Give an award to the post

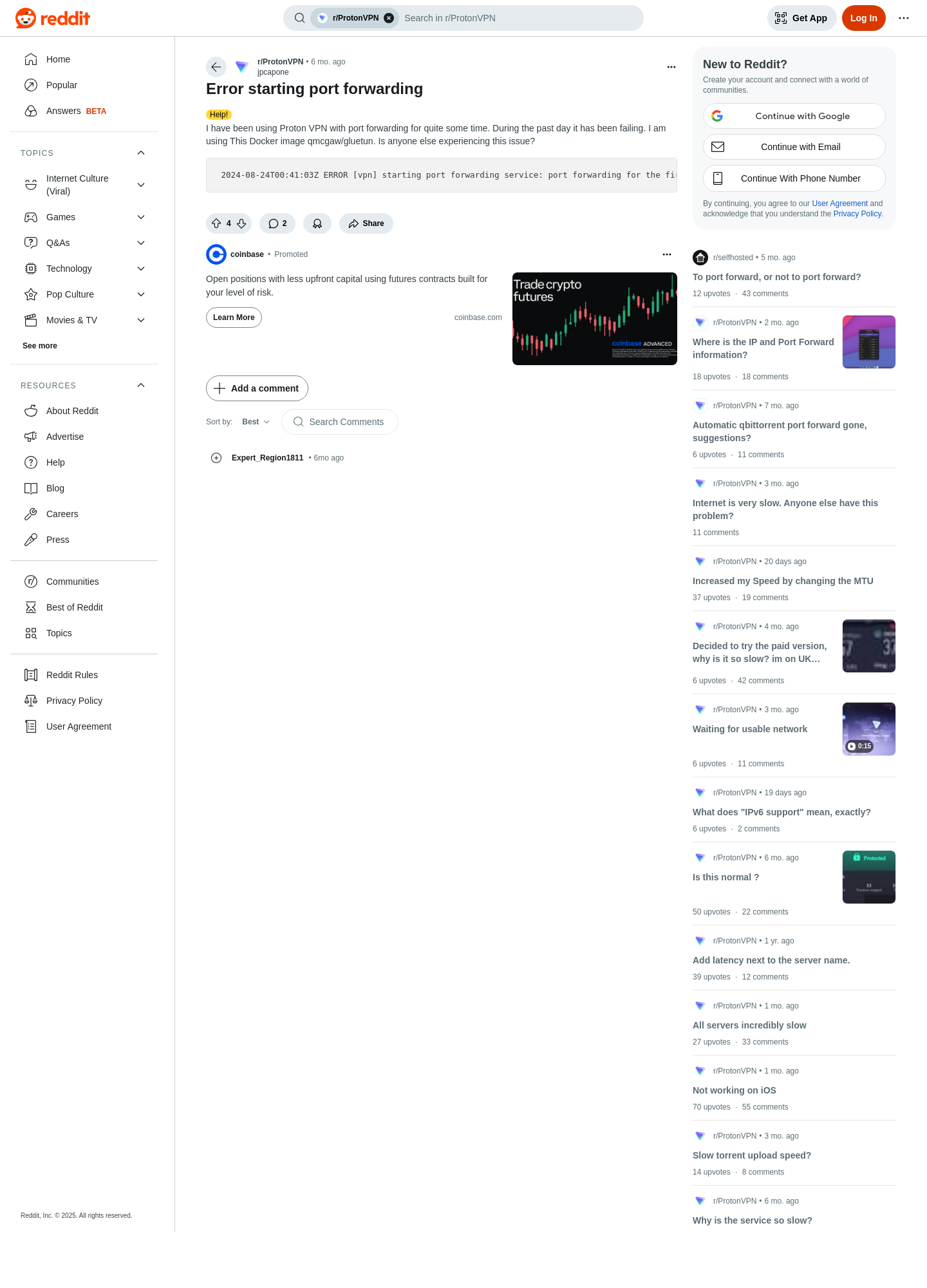pyautogui.click(x=317, y=223)
